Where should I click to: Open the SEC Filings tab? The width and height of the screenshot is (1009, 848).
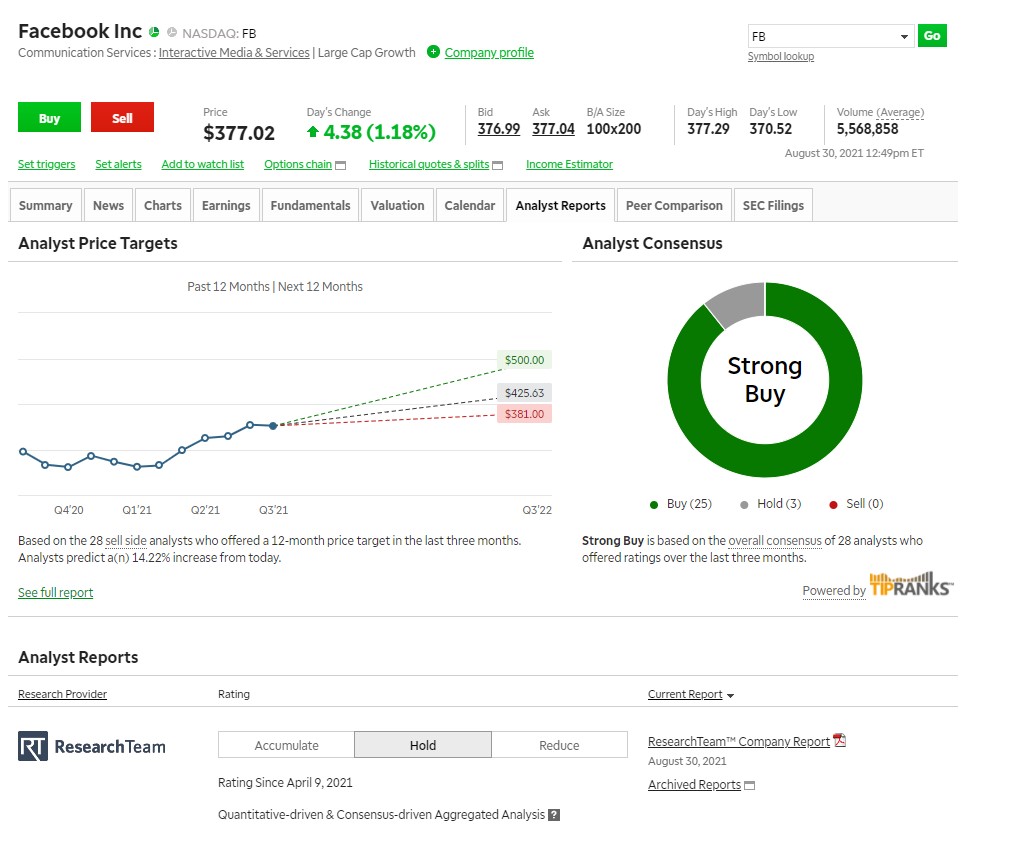coord(773,205)
